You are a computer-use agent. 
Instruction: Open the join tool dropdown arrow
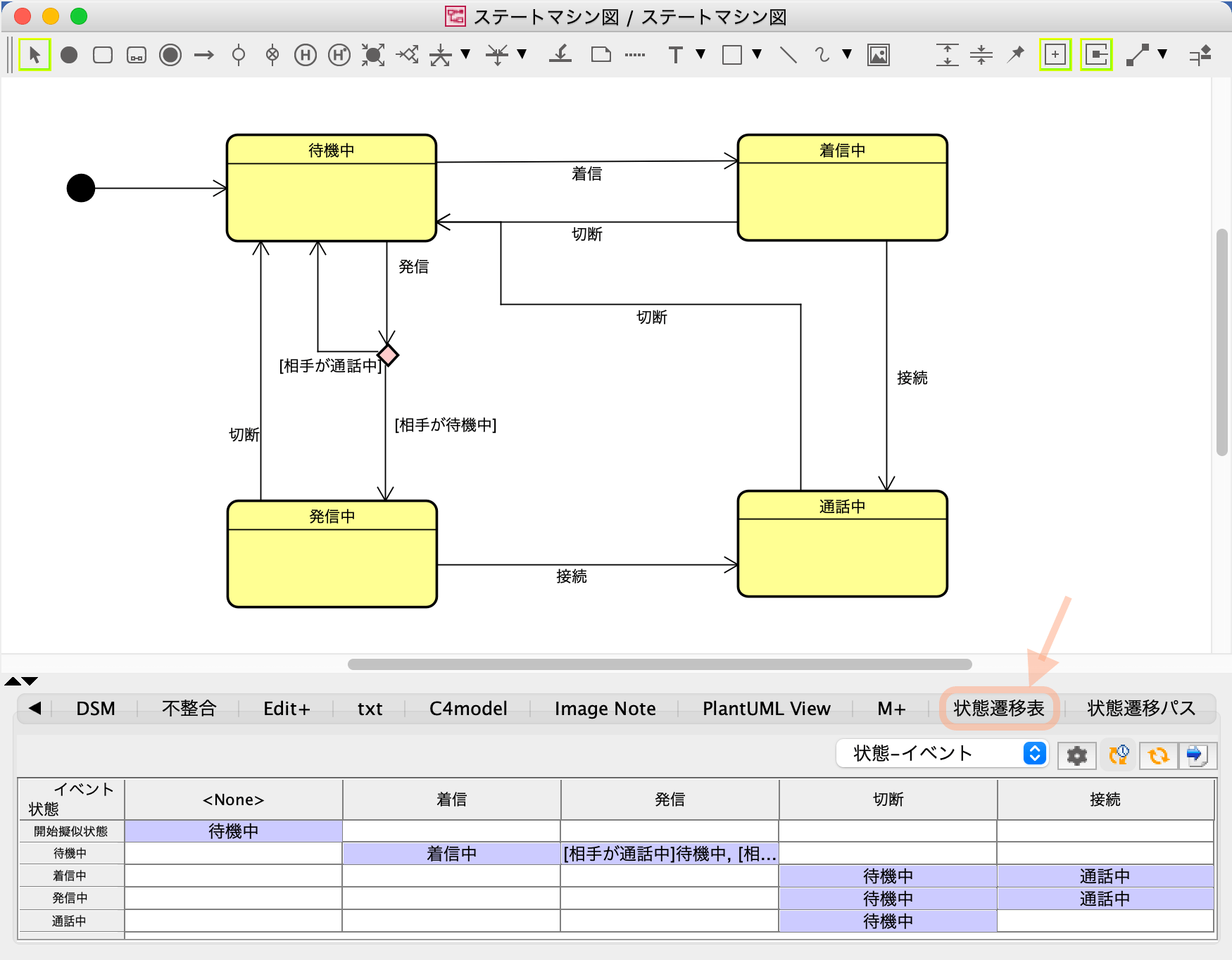pyautogui.click(x=522, y=54)
